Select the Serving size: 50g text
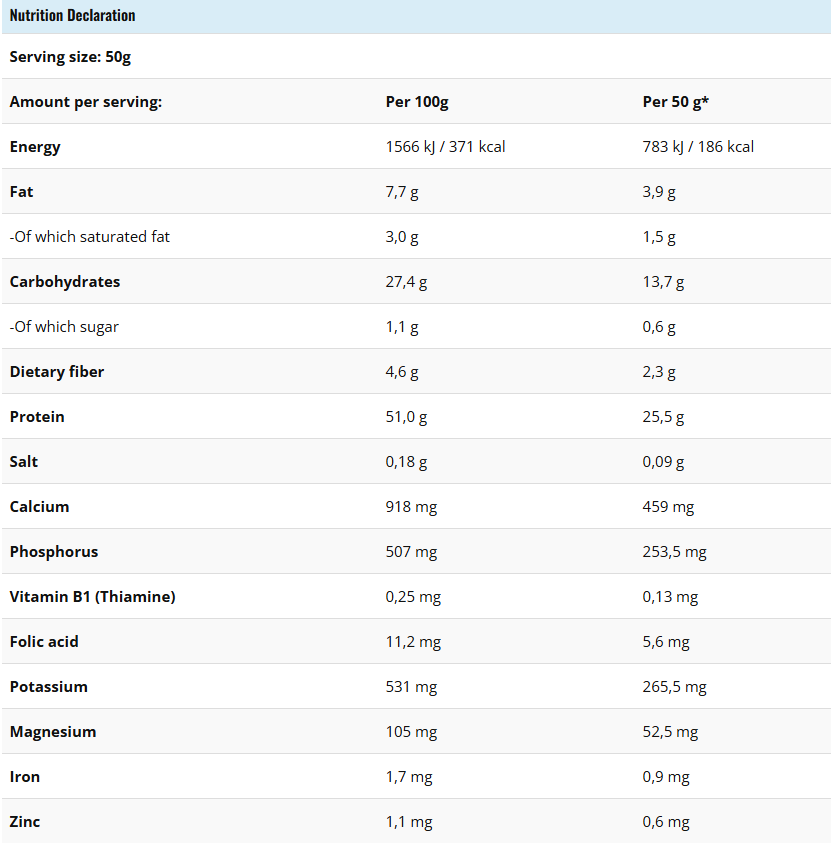This screenshot has height=843, width=831. tap(70, 57)
